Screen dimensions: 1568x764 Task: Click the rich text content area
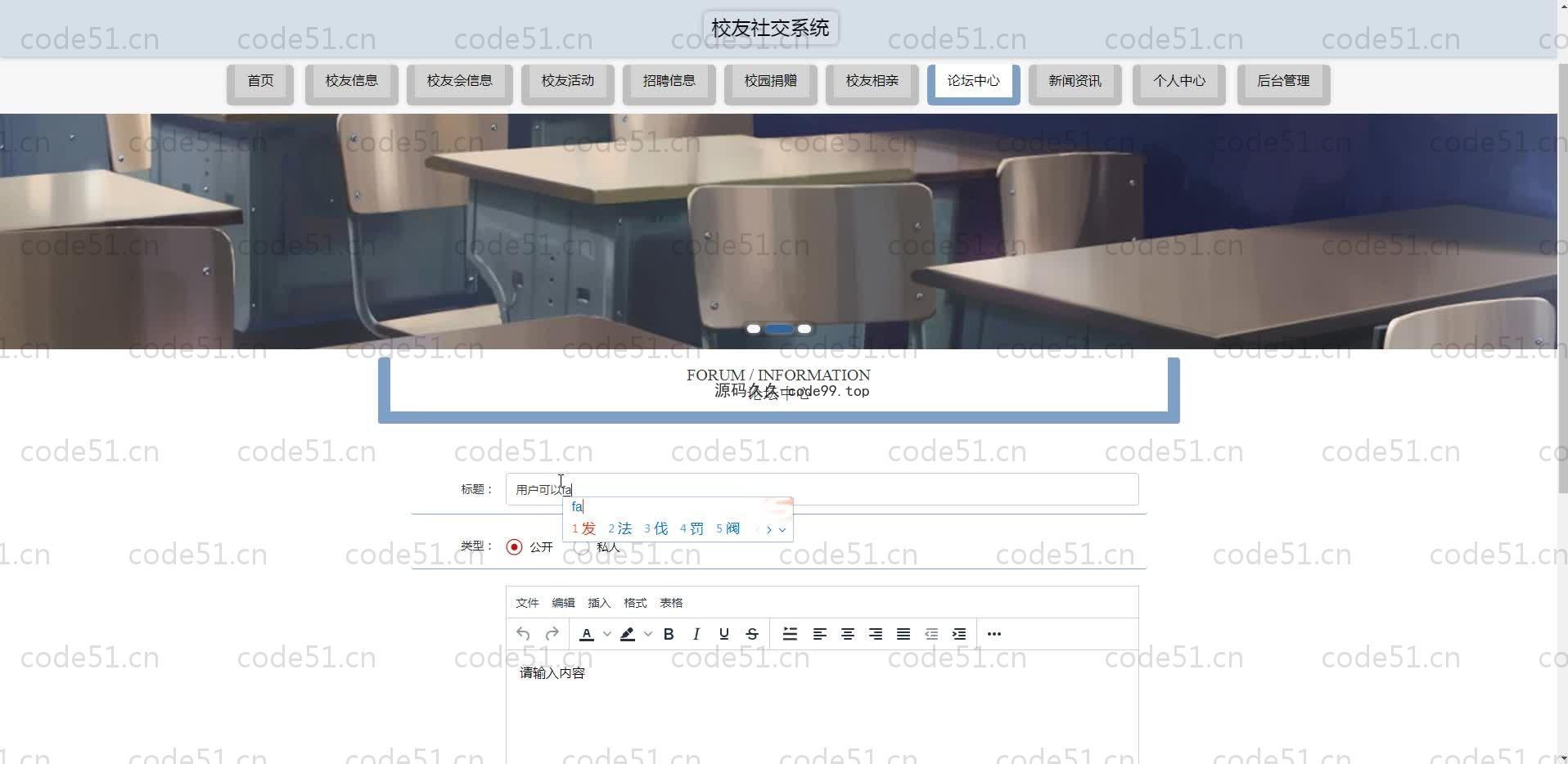tap(822, 708)
